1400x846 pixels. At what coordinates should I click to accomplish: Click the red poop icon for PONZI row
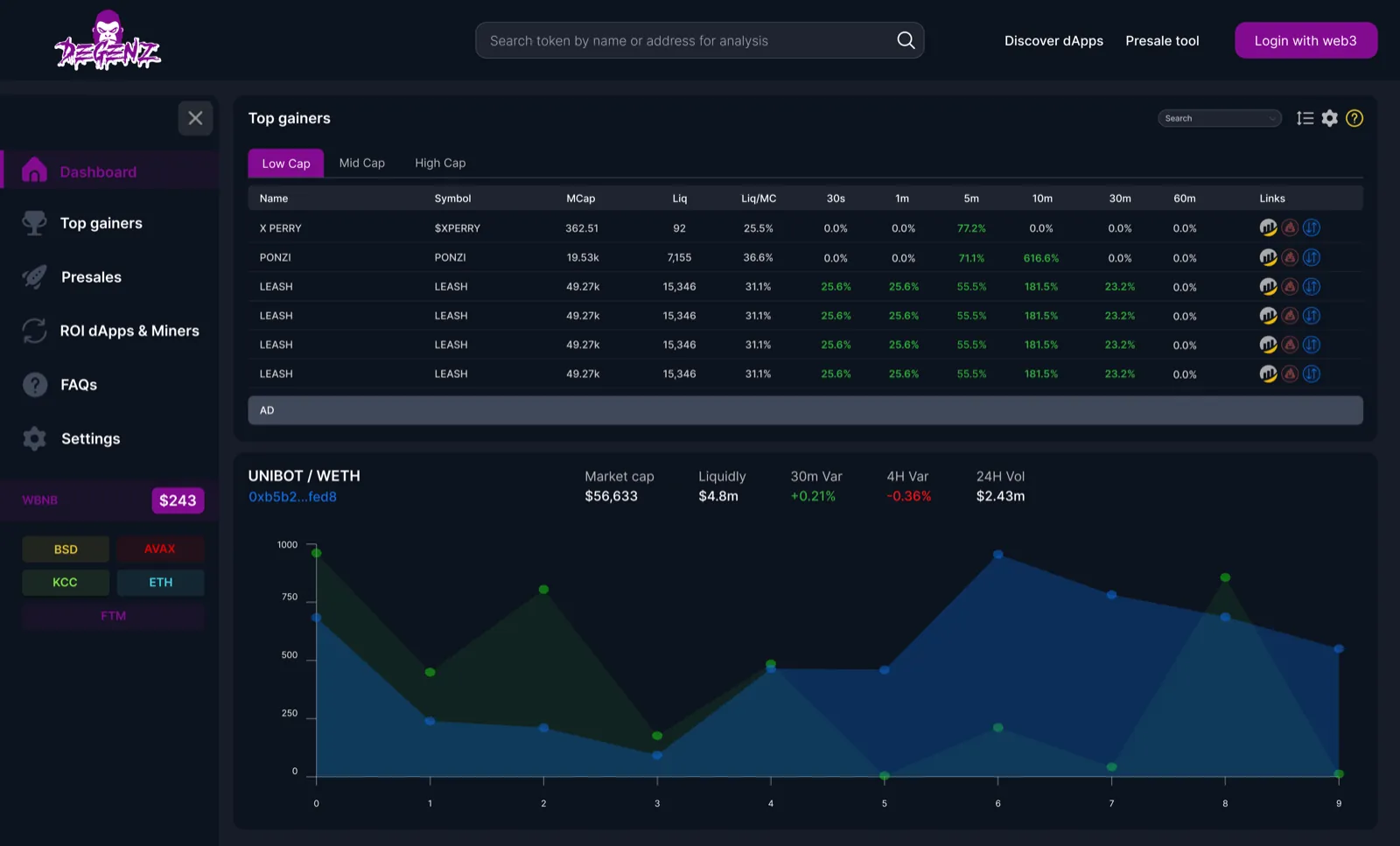(1290, 257)
